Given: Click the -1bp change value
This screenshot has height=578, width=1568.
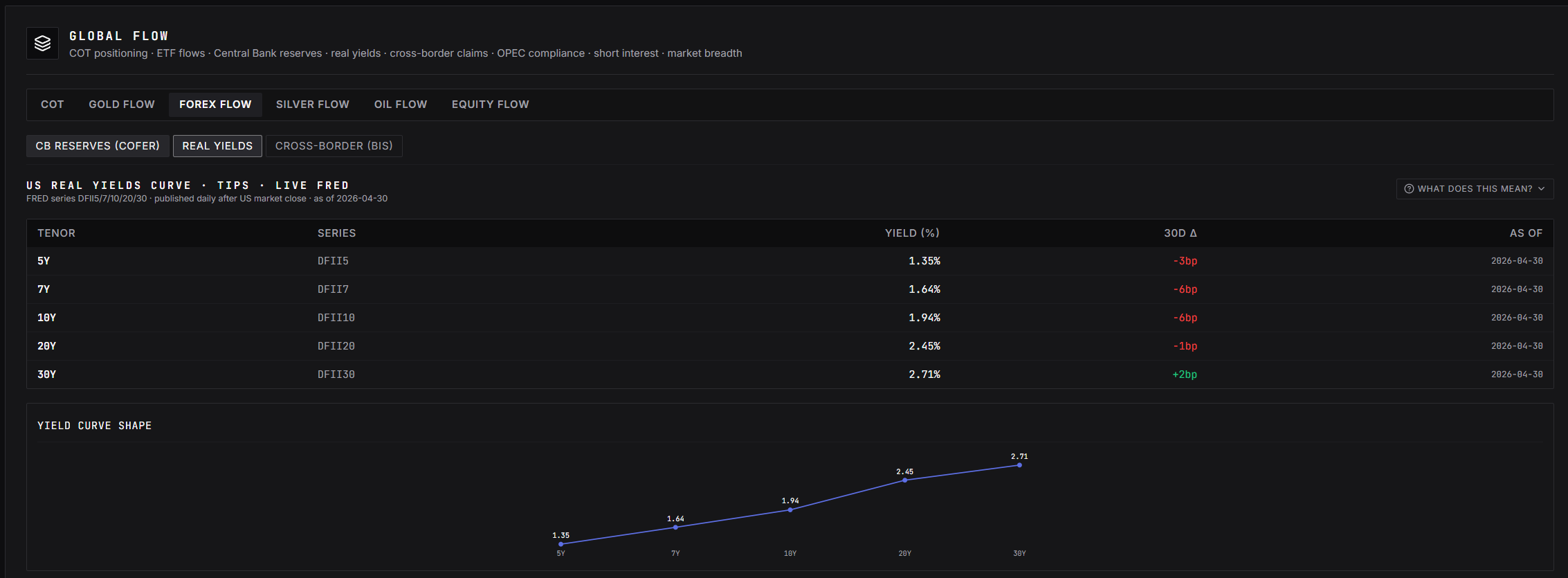Looking at the screenshot, I should (x=1185, y=346).
